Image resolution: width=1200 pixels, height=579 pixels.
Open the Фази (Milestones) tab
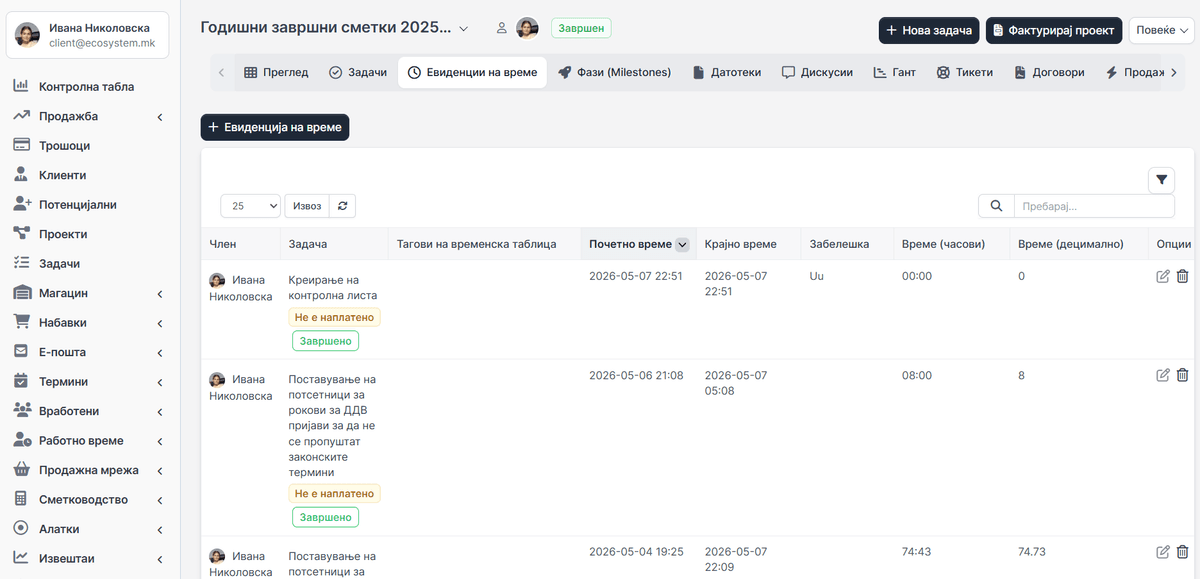click(615, 73)
